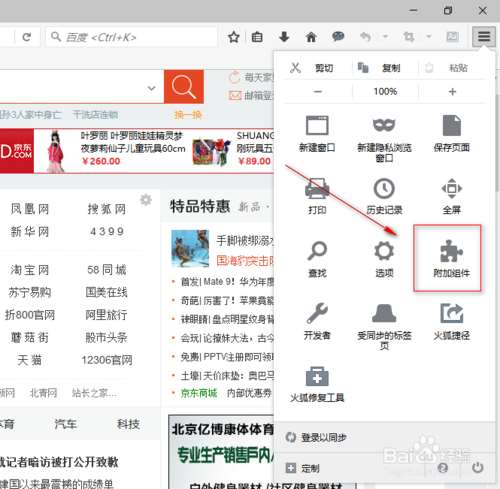The image size is (500, 489).
Task: Expand the undo-close-tab dropdown arrow
Action: pyautogui.click(x=385, y=36)
